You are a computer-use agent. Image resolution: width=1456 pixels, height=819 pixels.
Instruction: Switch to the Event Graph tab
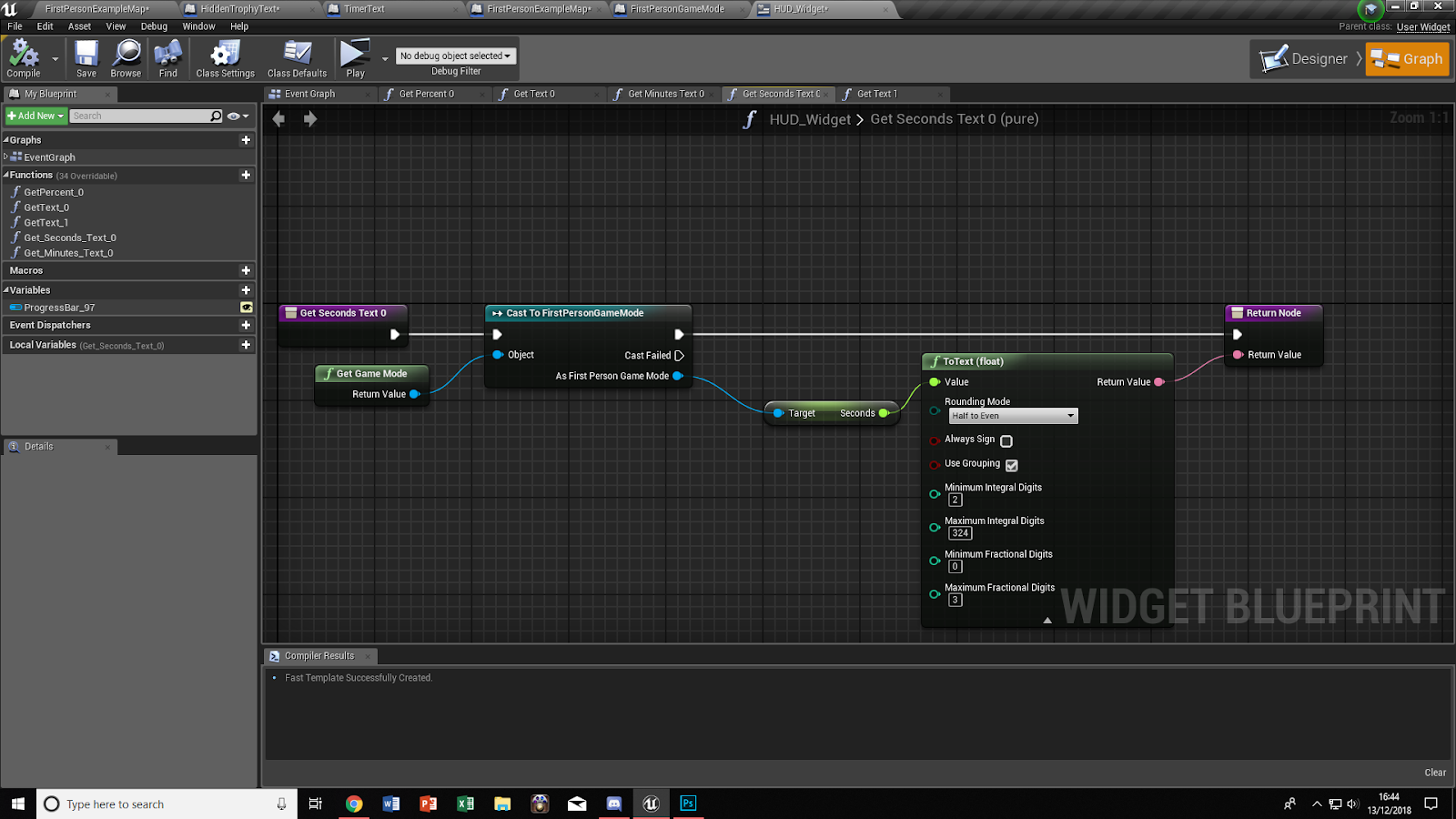[x=309, y=94]
